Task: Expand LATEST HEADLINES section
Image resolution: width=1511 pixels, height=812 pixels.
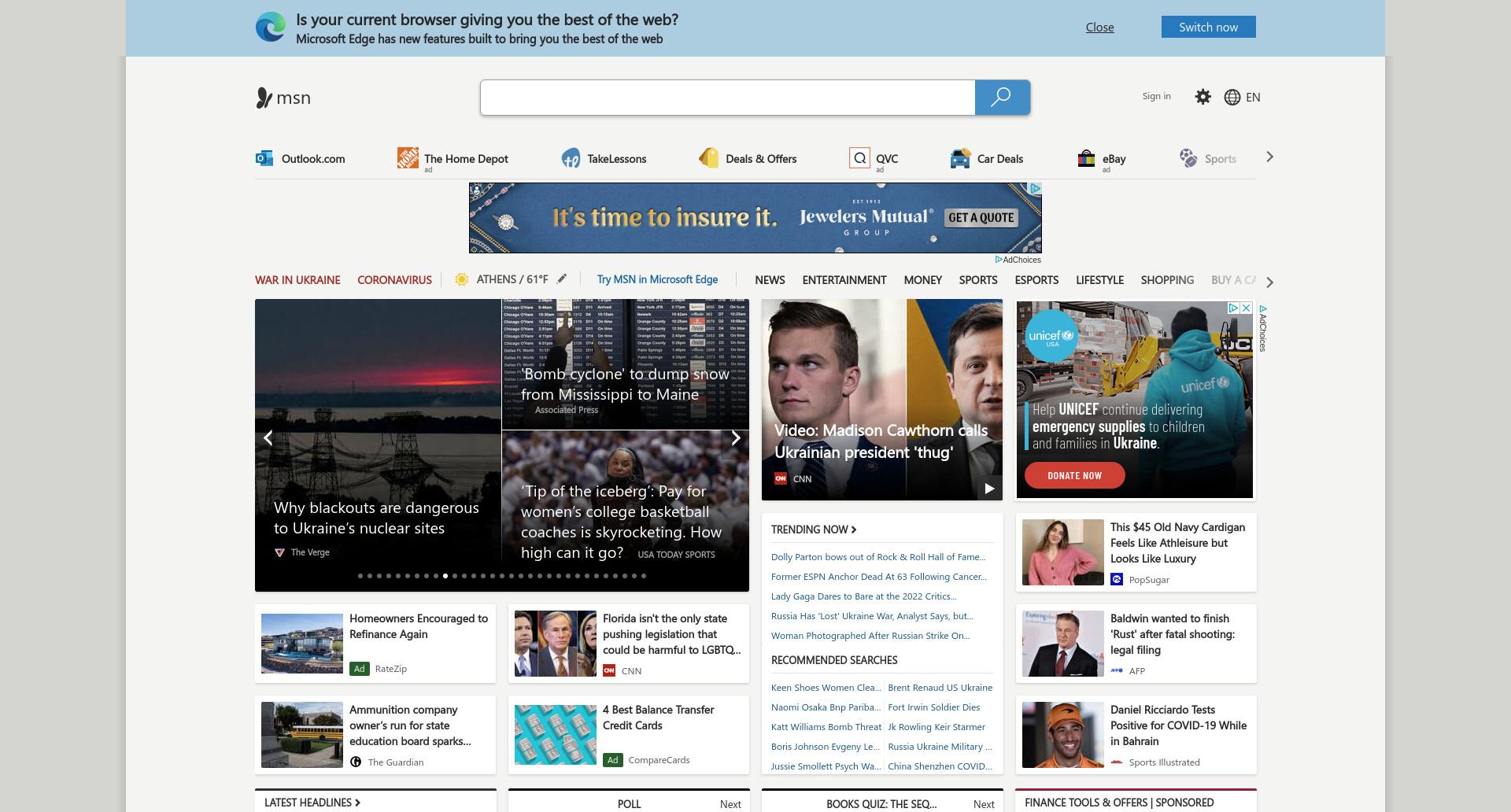Action: [x=312, y=803]
